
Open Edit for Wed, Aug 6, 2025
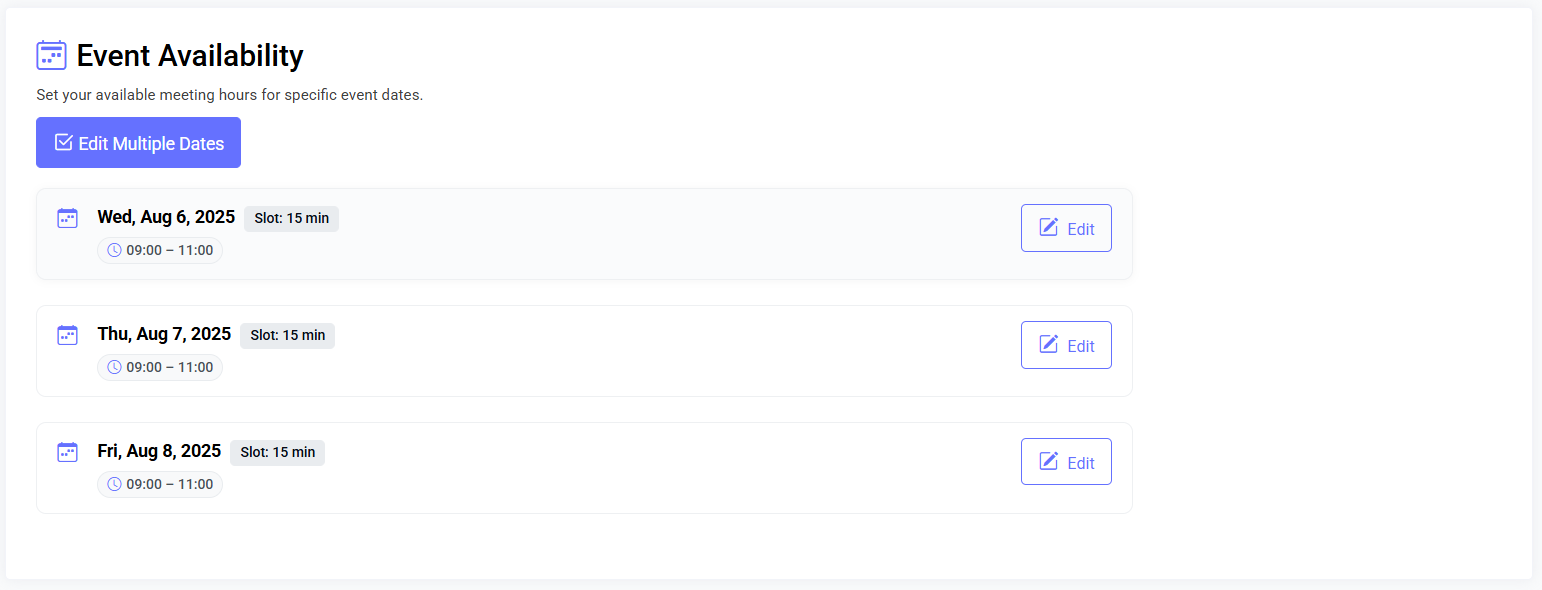(x=1066, y=228)
